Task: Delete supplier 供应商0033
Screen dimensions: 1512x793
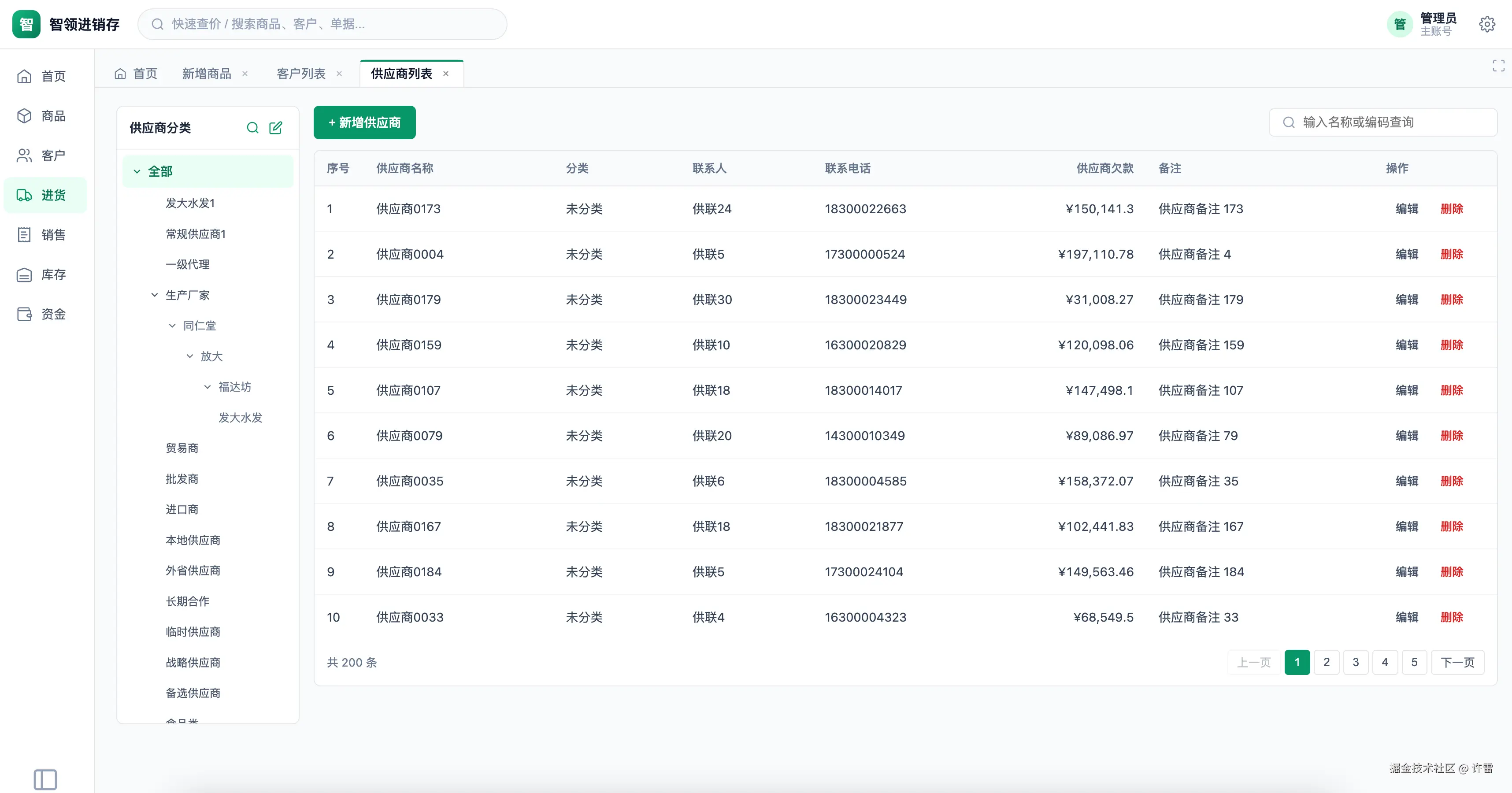Action: (x=1452, y=617)
